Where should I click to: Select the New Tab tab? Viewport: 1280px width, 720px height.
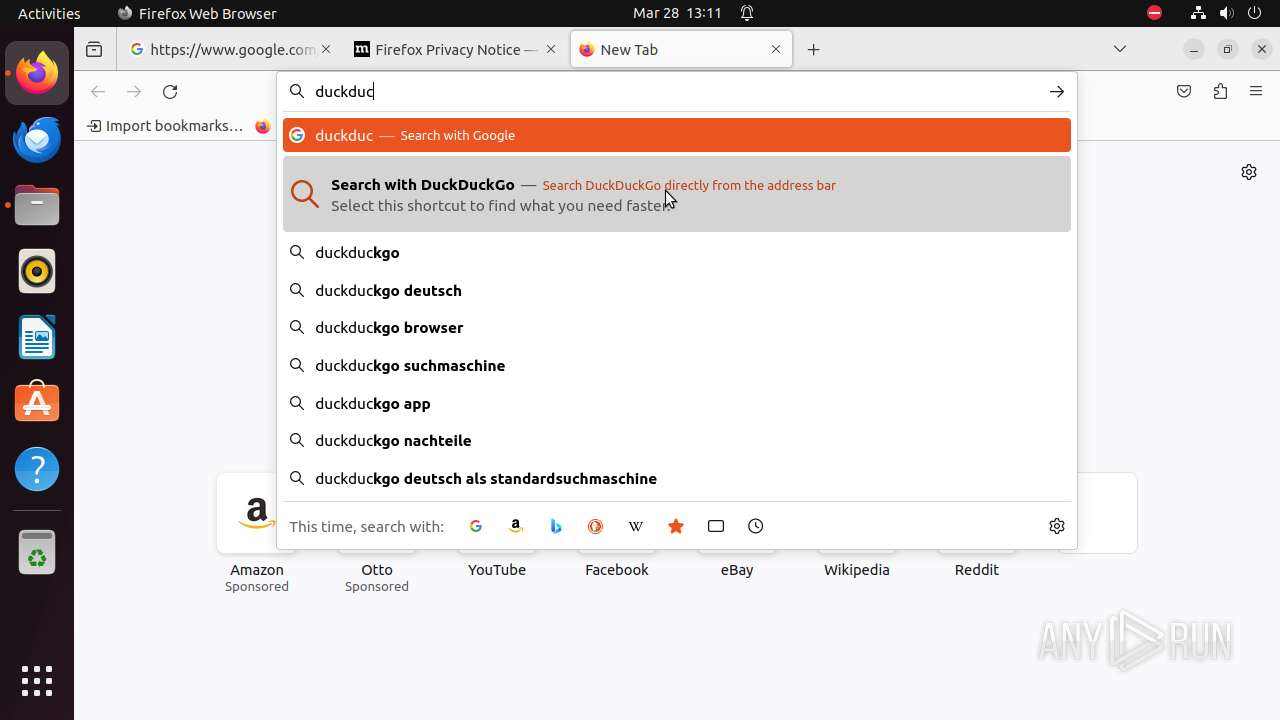[x=681, y=49]
